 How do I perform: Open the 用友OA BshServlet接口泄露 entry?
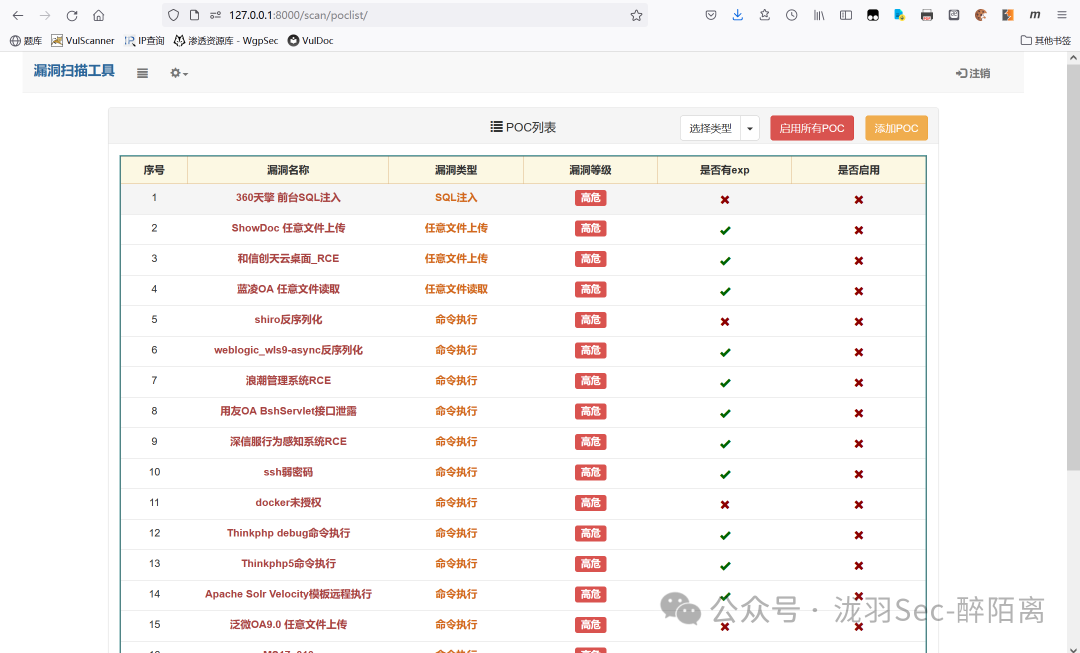(288, 411)
